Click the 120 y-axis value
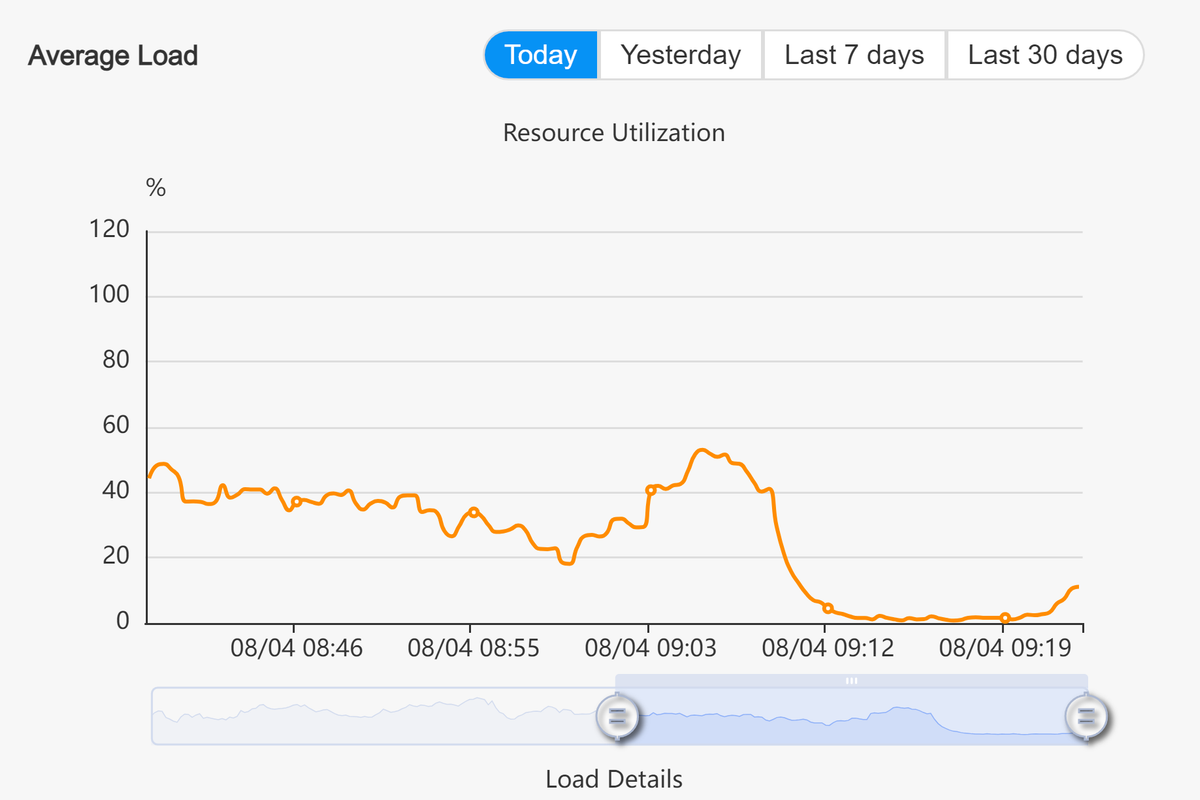Viewport: 1200px width, 800px height. click(110, 230)
